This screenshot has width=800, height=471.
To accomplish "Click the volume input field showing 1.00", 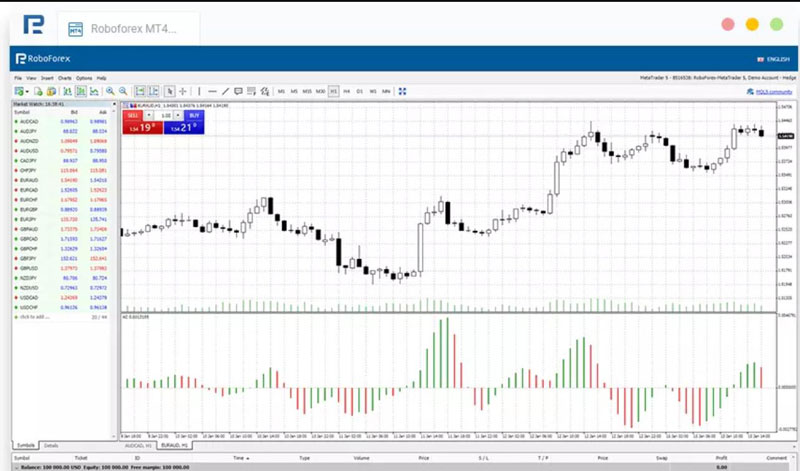I will [166, 116].
